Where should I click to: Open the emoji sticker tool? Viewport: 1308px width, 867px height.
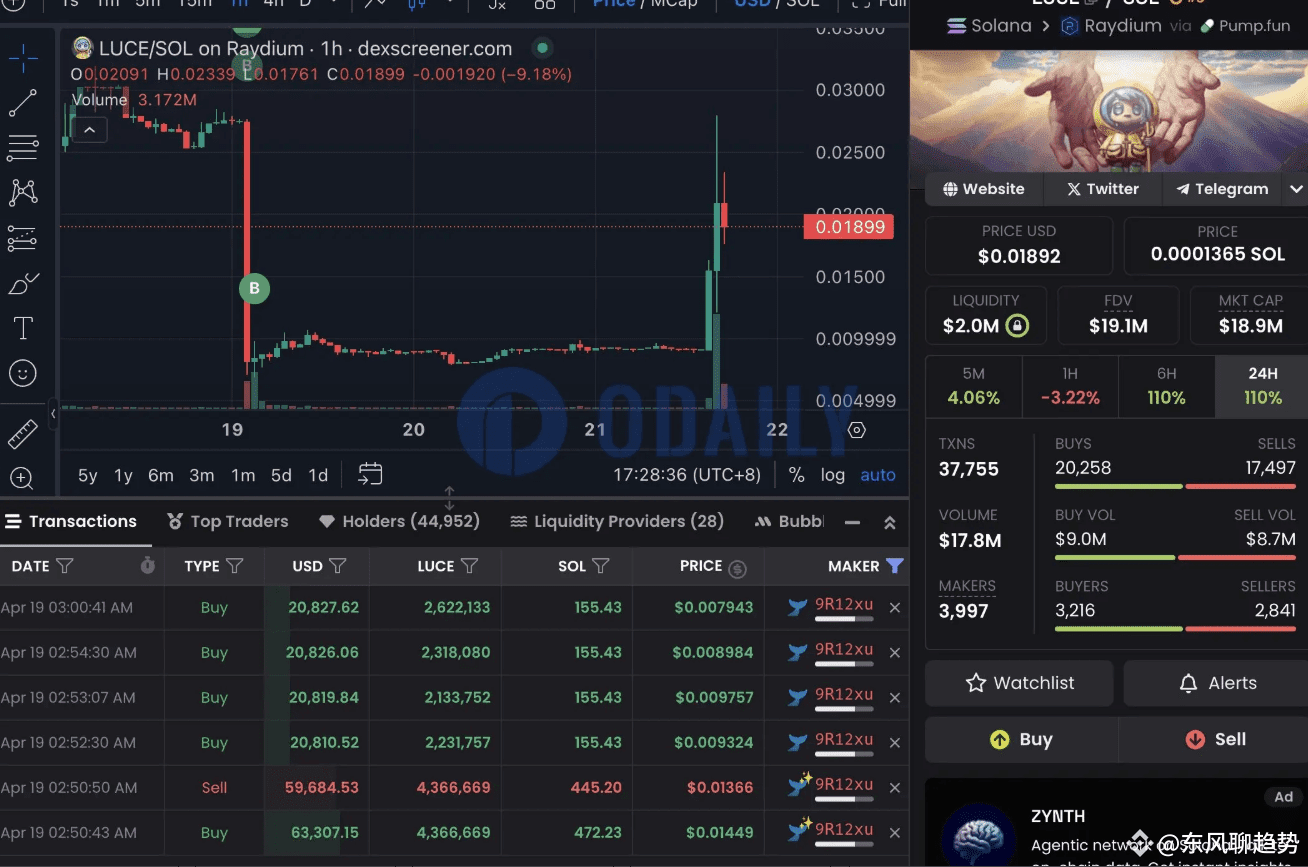pos(24,373)
